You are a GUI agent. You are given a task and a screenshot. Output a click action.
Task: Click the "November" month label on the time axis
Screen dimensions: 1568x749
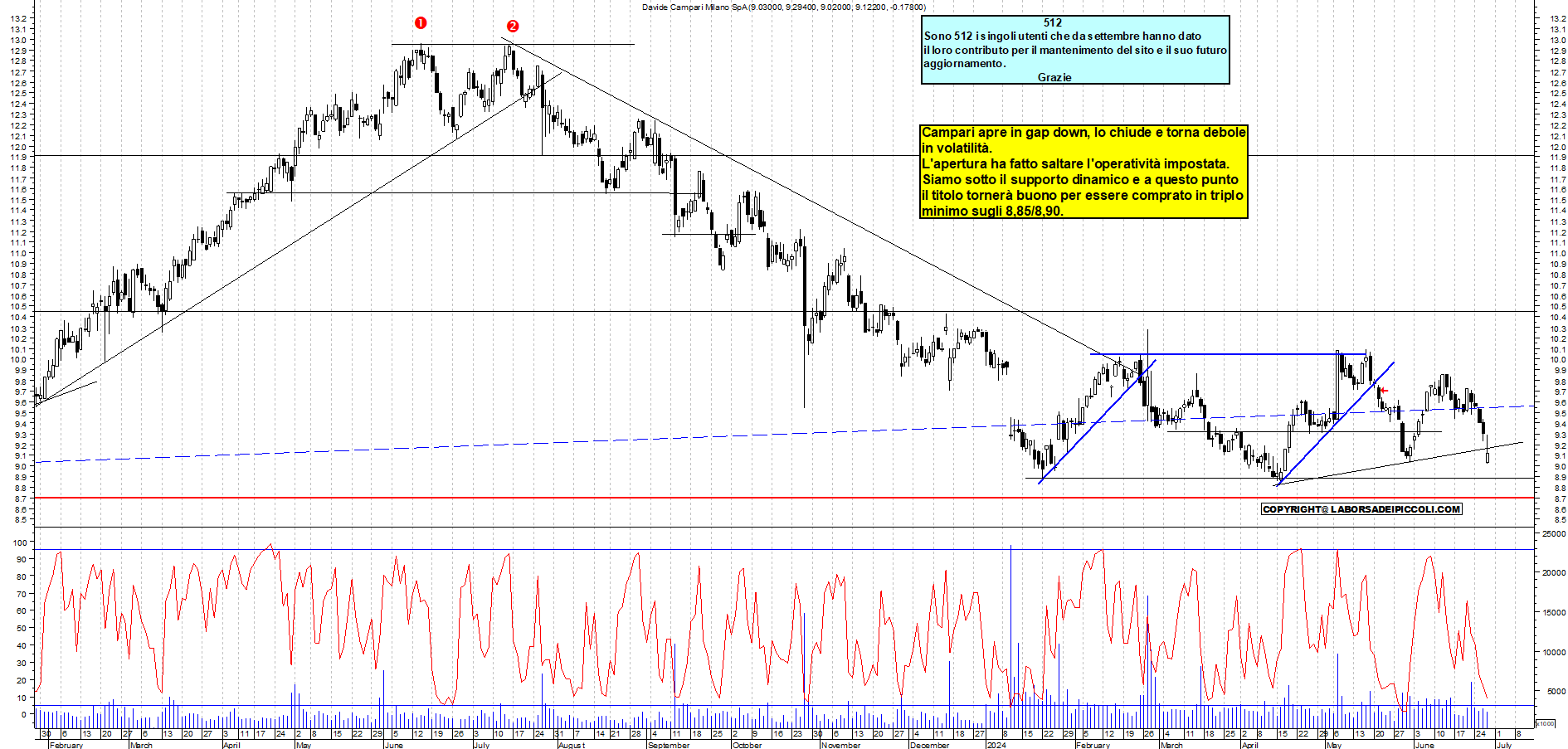840,745
